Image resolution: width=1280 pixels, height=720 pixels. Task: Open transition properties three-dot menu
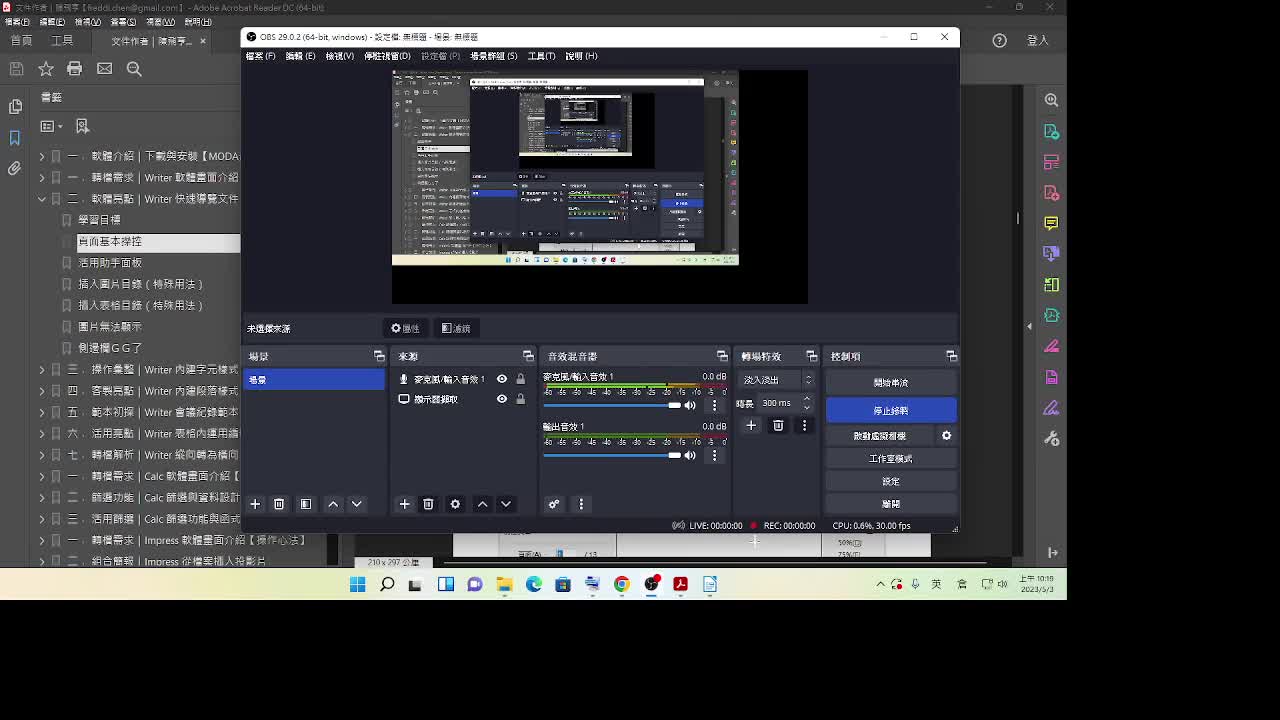click(804, 425)
